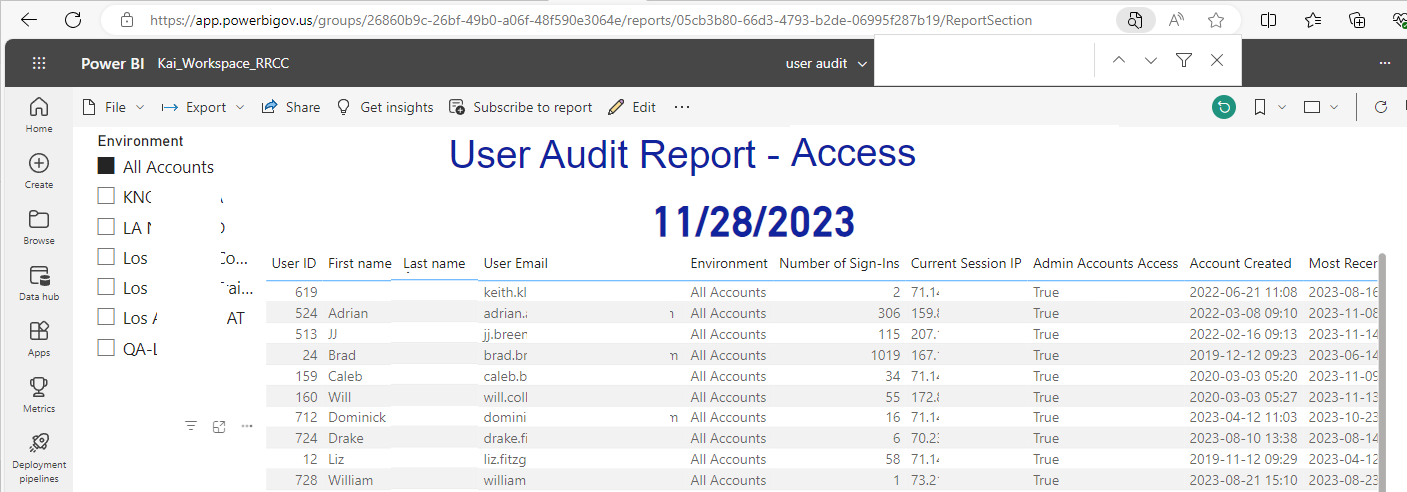
Task: Open Data hub
Action: pyautogui.click(x=39, y=283)
